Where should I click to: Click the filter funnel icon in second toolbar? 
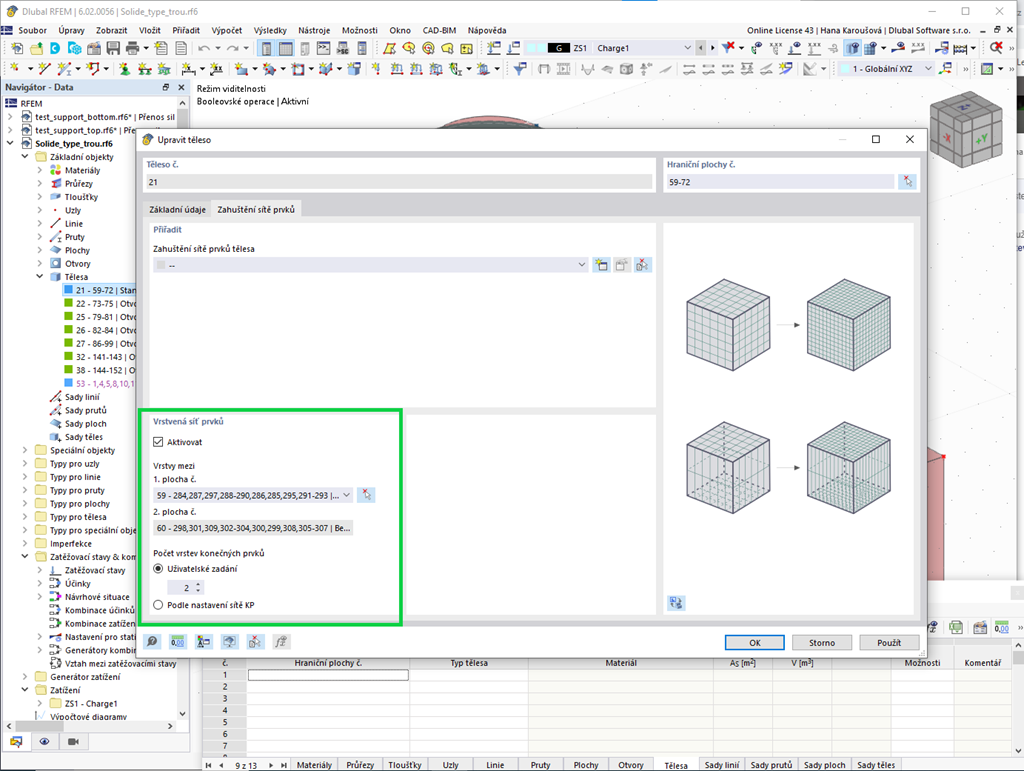(x=520, y=69)
